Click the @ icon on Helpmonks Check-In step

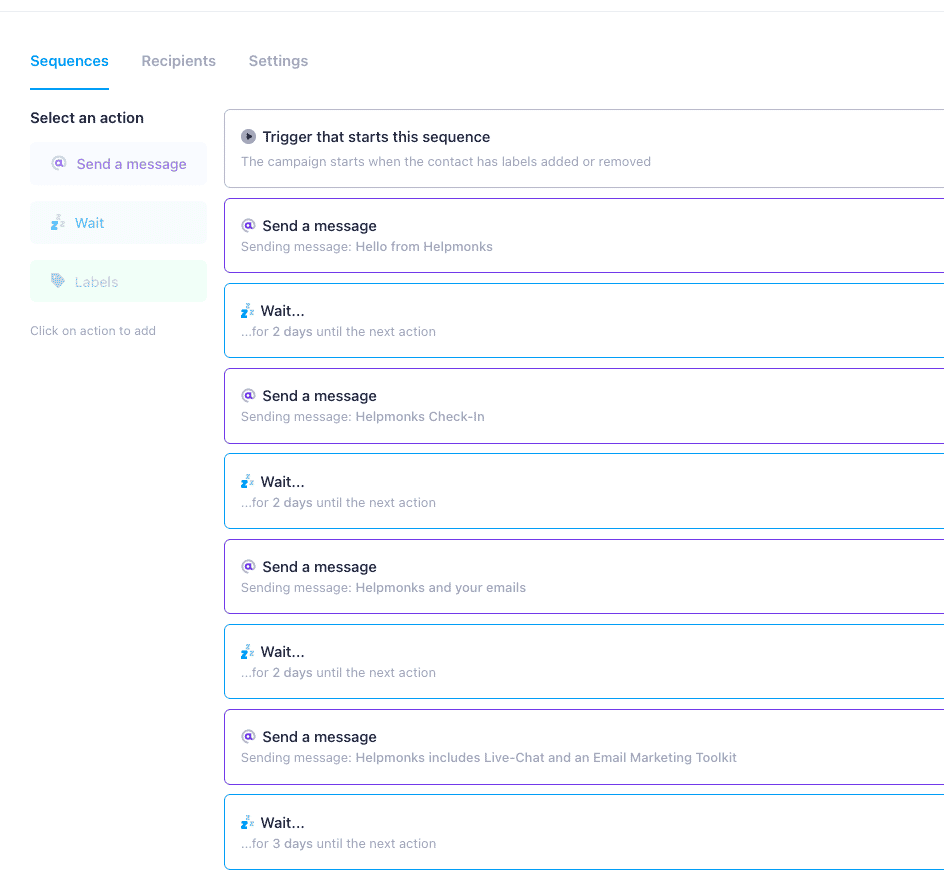click(248, 395)
